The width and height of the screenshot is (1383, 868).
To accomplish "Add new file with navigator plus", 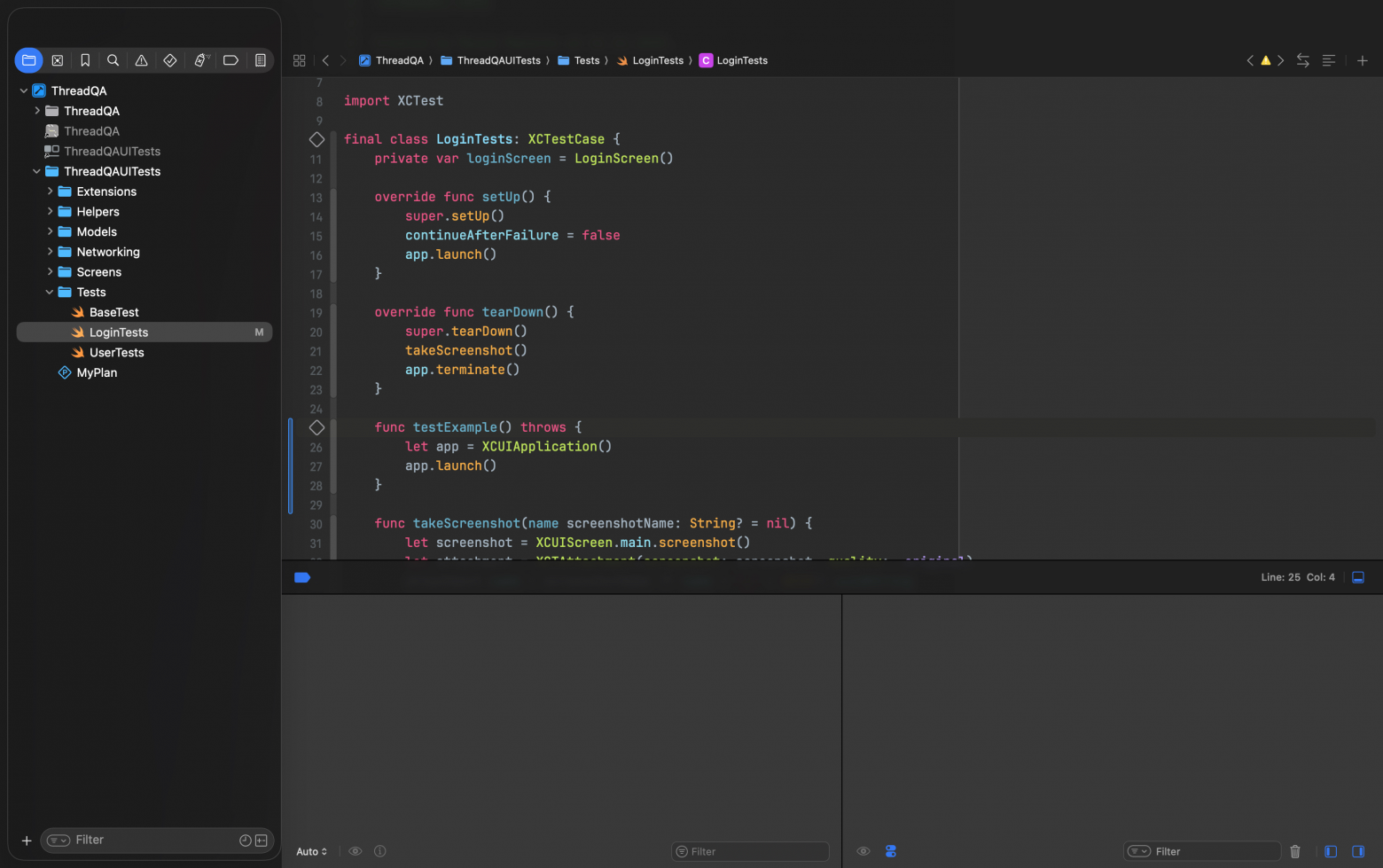I will tap(27, 841).
